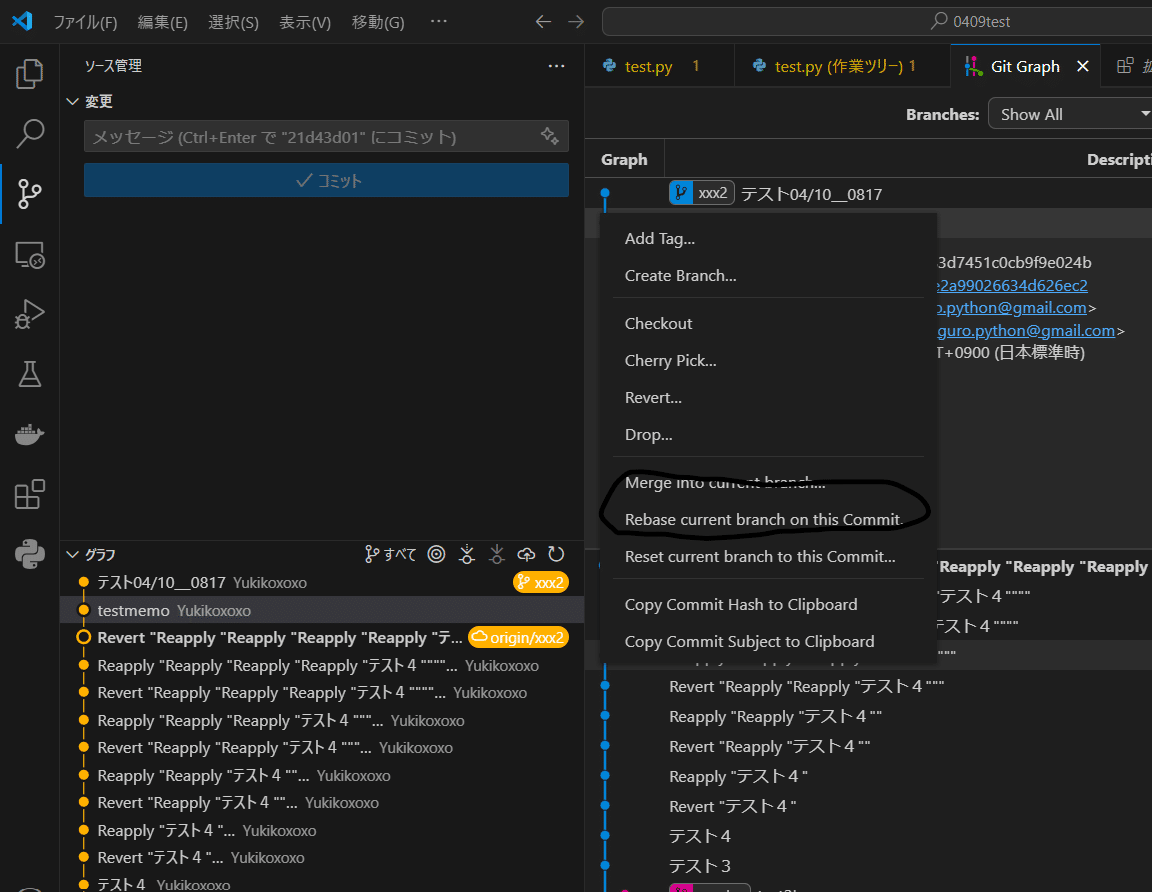
Task: Refresh the commit graph with the reload icon
Action: point(556,554)
